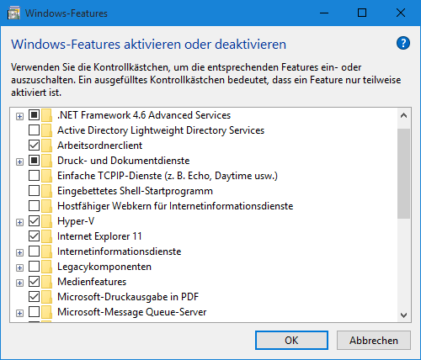Click the feature list scrollbar thumb
This screenshot has height=360, width=421.
404,174
